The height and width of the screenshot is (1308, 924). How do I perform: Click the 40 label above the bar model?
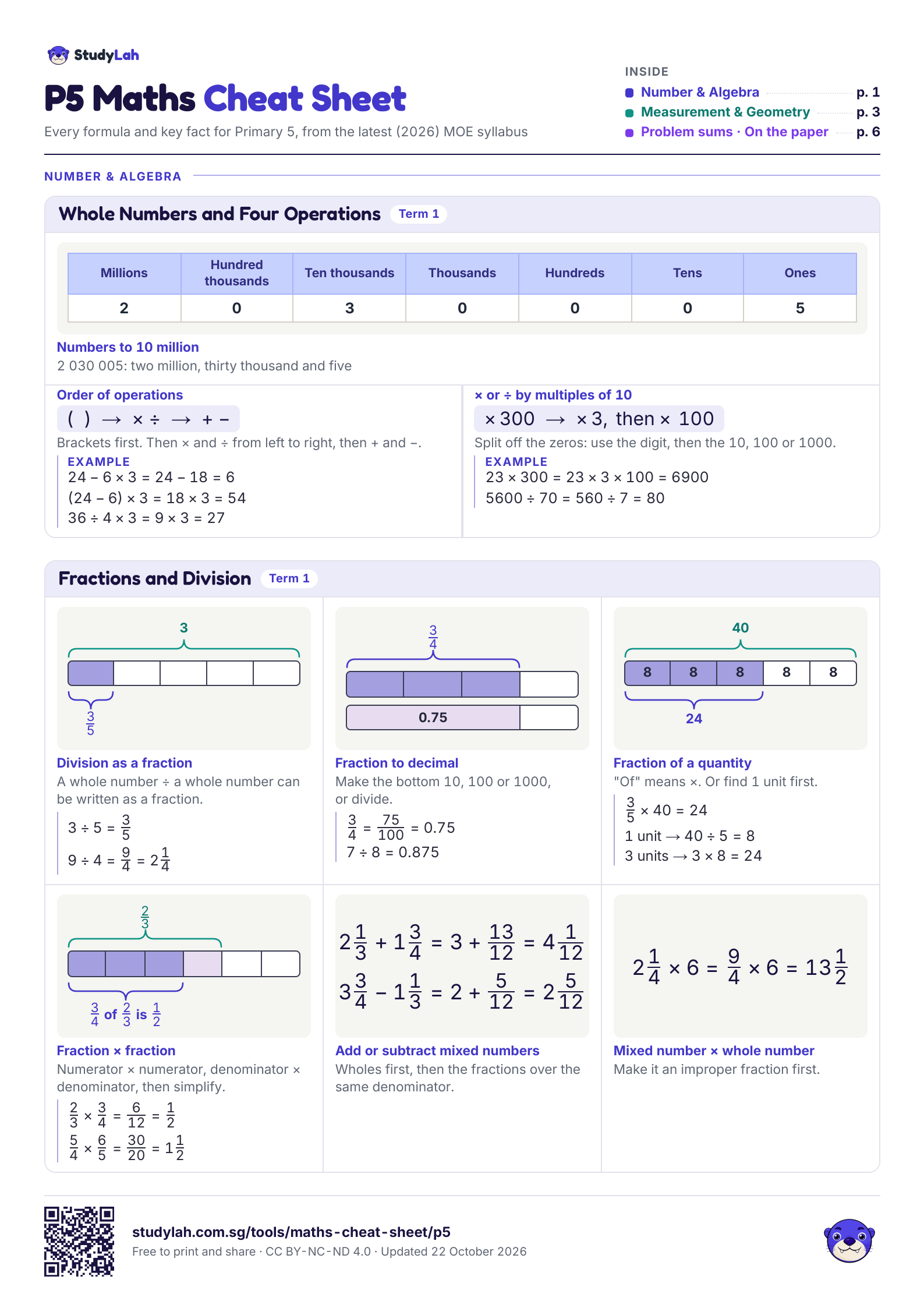741,628
